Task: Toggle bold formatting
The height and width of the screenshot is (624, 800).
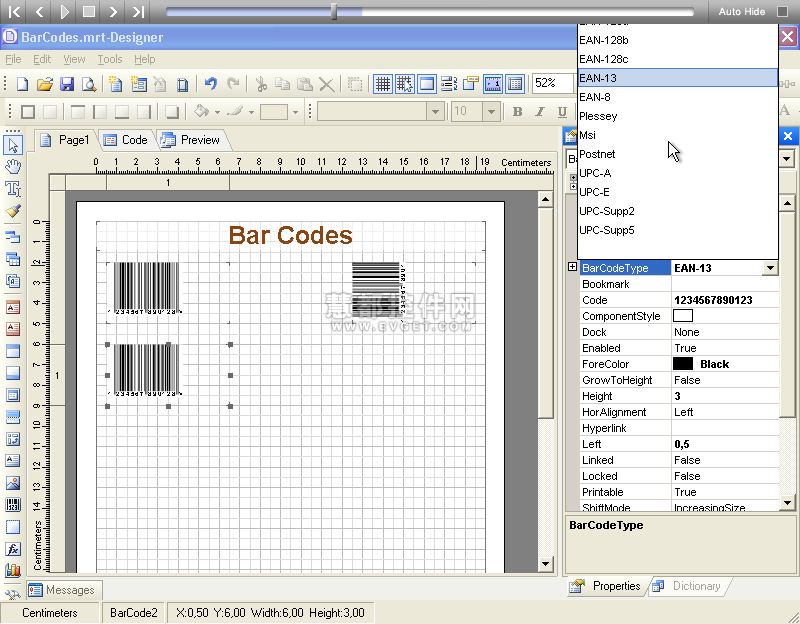Action: click(517, 111)
